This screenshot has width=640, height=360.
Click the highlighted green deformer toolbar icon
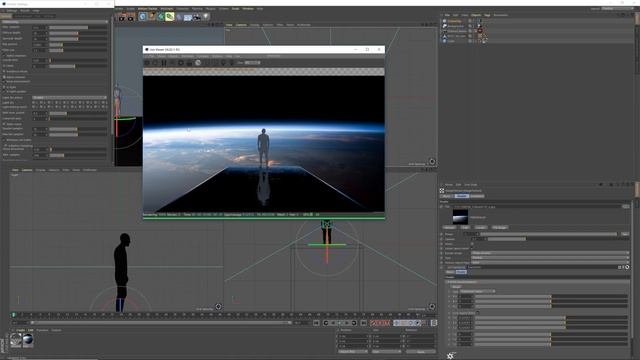(169, 17)
